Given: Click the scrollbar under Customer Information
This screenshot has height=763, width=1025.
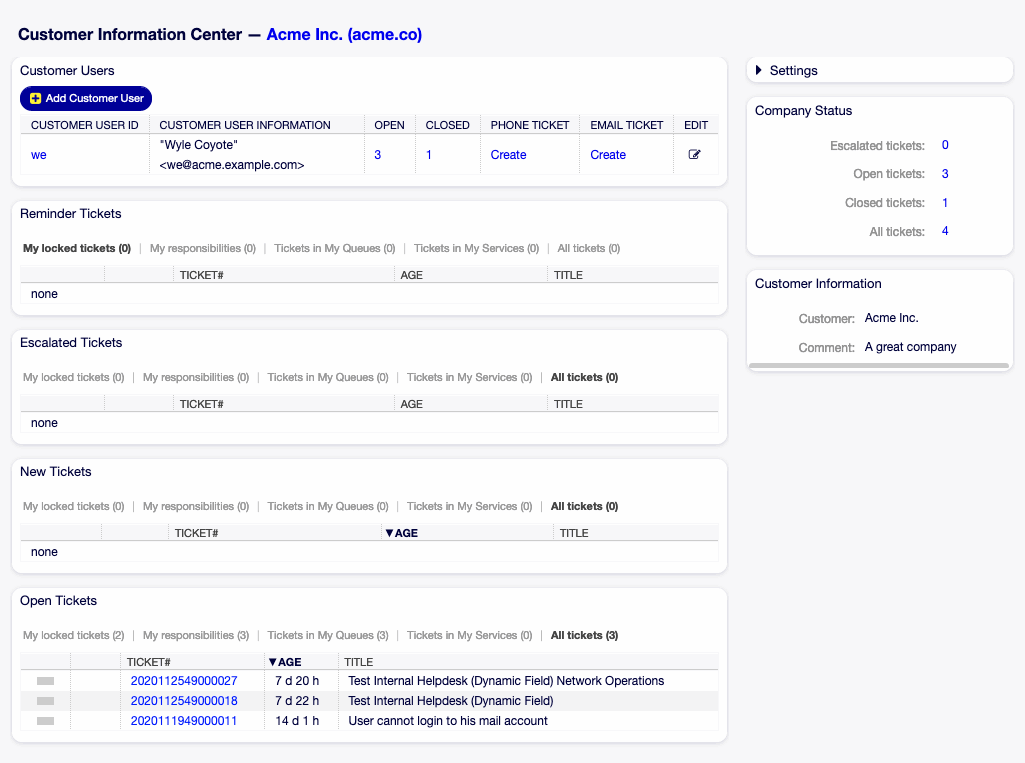Looking at the screenshot, I should coord(879,367).
